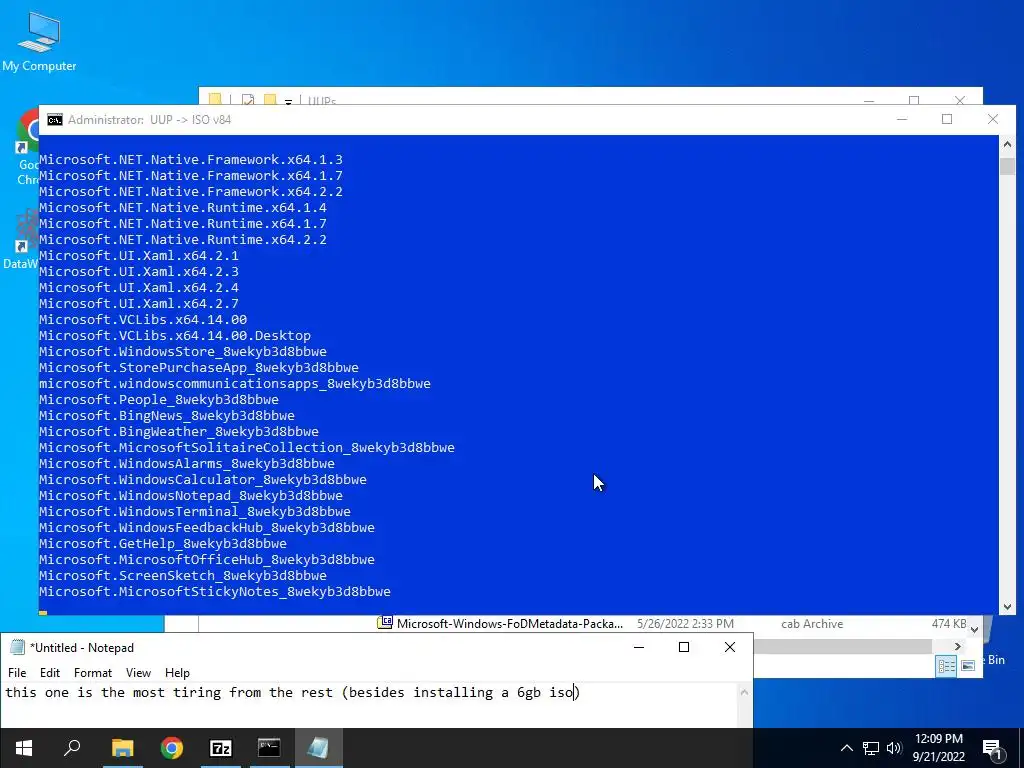Open the Windows Start button
This screenshot has height=768, width=1024.
coord(24,748)
